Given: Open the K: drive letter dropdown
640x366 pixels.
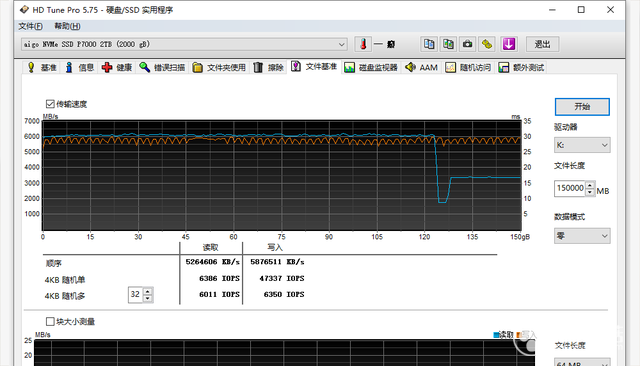Looking at the screenshot, I should tap(582, 145).
